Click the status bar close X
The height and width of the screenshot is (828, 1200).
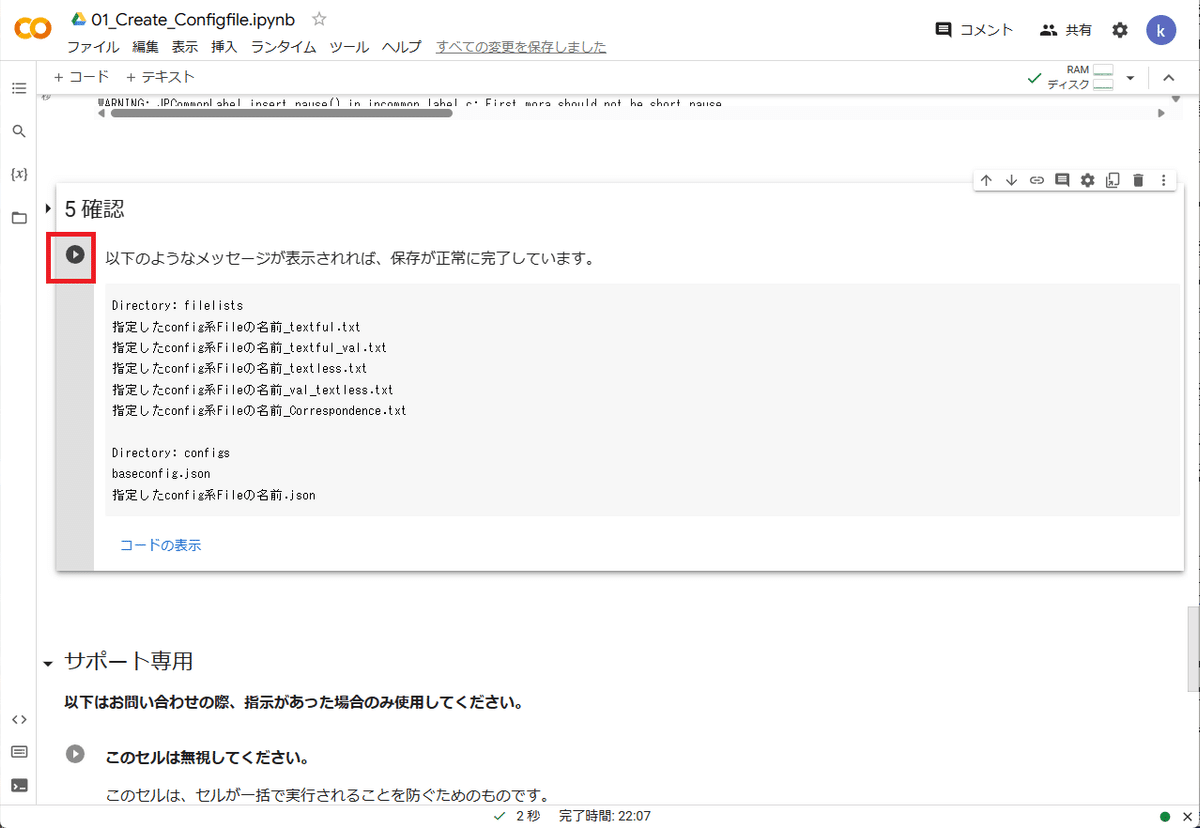(1186, 816)
